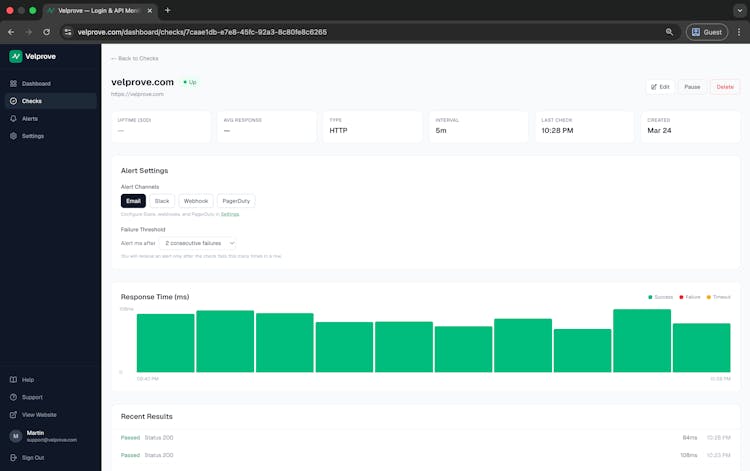Enable the PagerDuty alert channel

[236, 201]
